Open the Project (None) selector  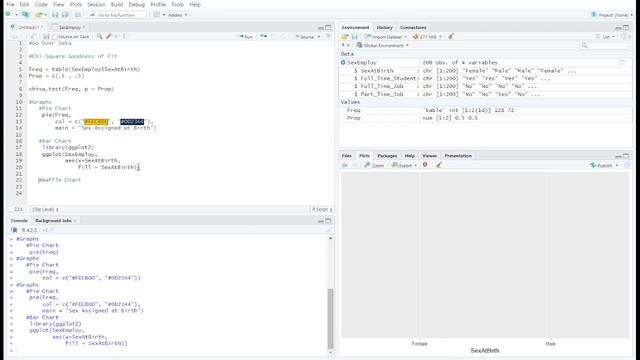click(x=612, y=15)
